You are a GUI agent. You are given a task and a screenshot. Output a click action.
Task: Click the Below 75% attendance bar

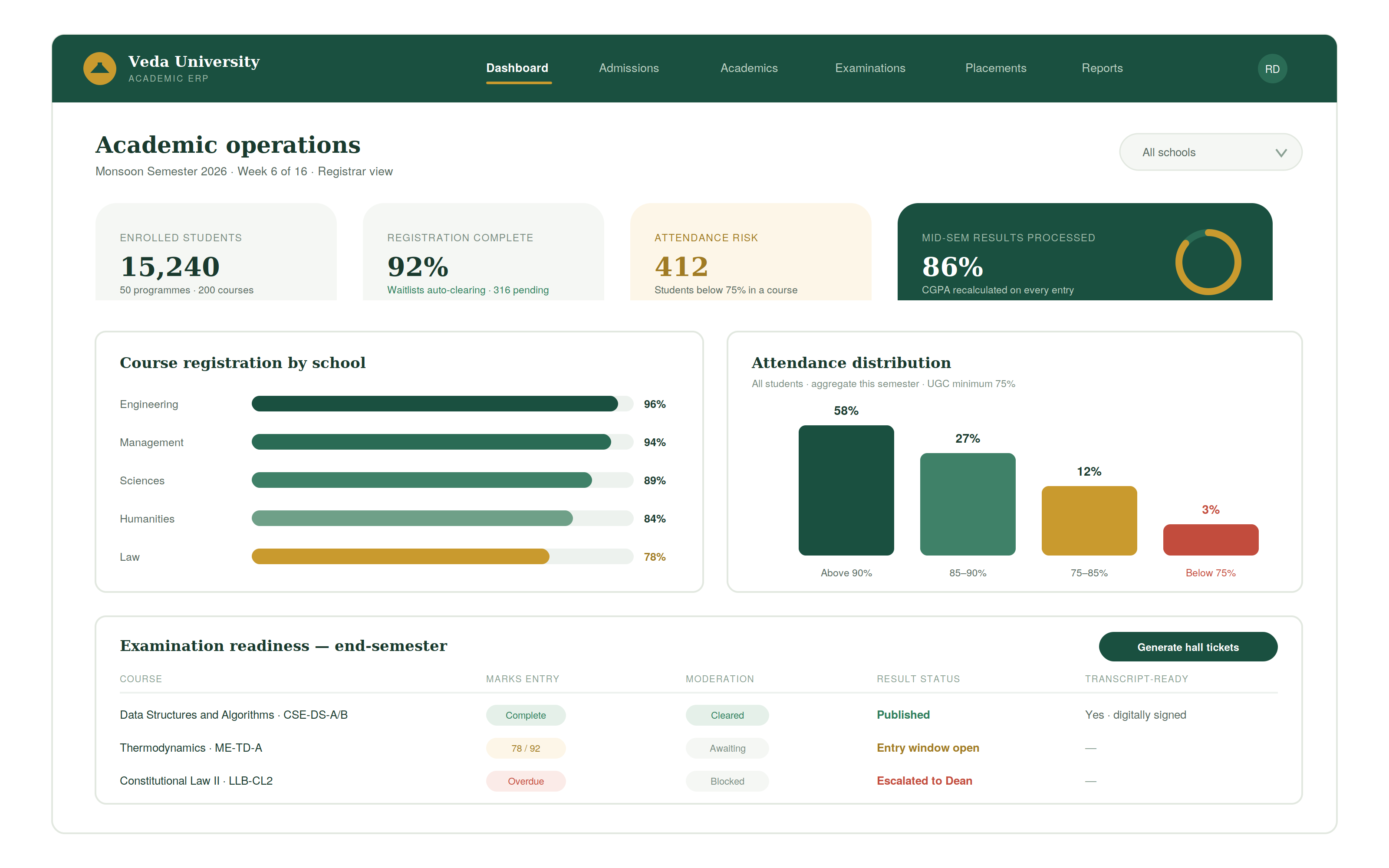tap(1211, 539)
